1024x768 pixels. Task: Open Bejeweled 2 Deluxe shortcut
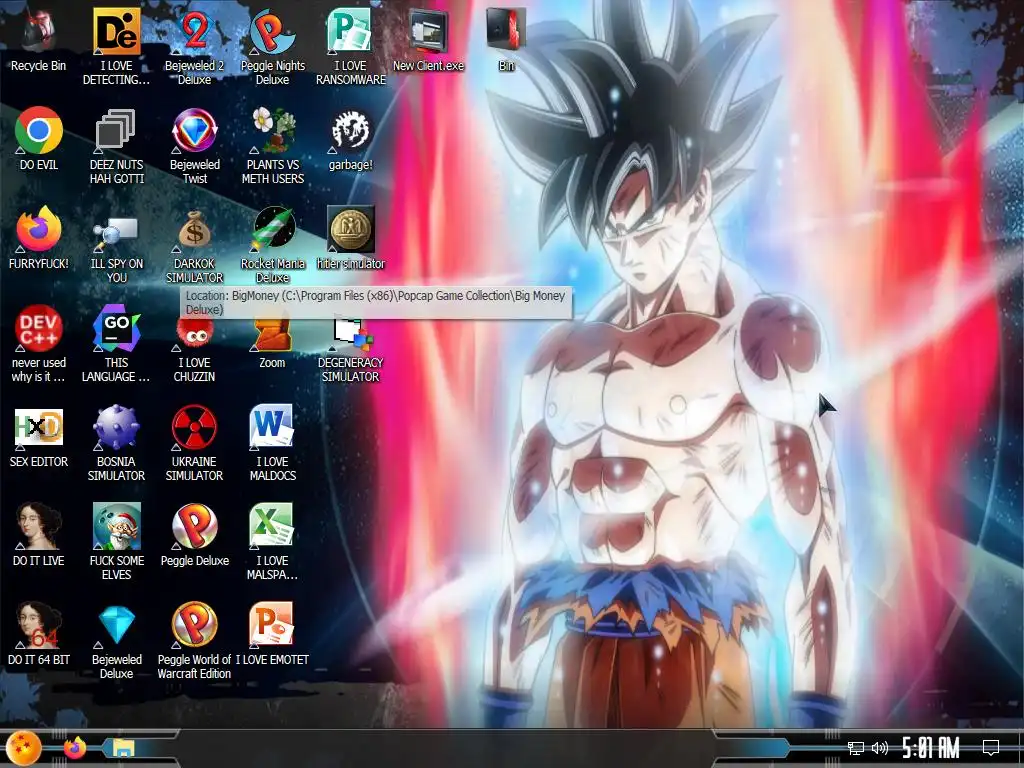194,46
